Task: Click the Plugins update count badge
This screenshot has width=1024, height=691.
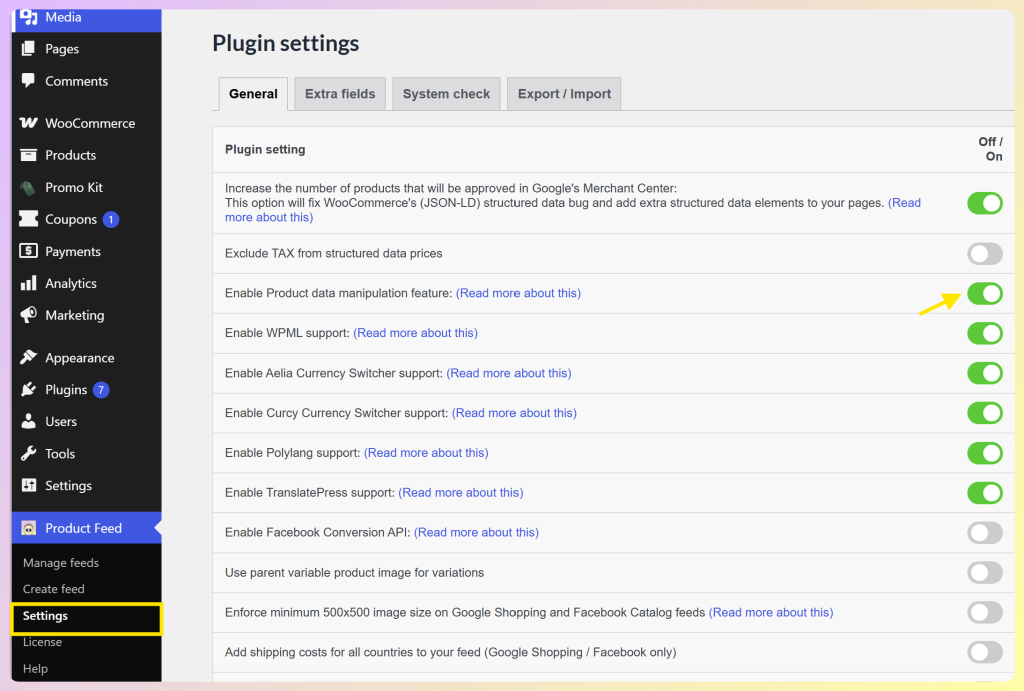Action: click(101, 390)
